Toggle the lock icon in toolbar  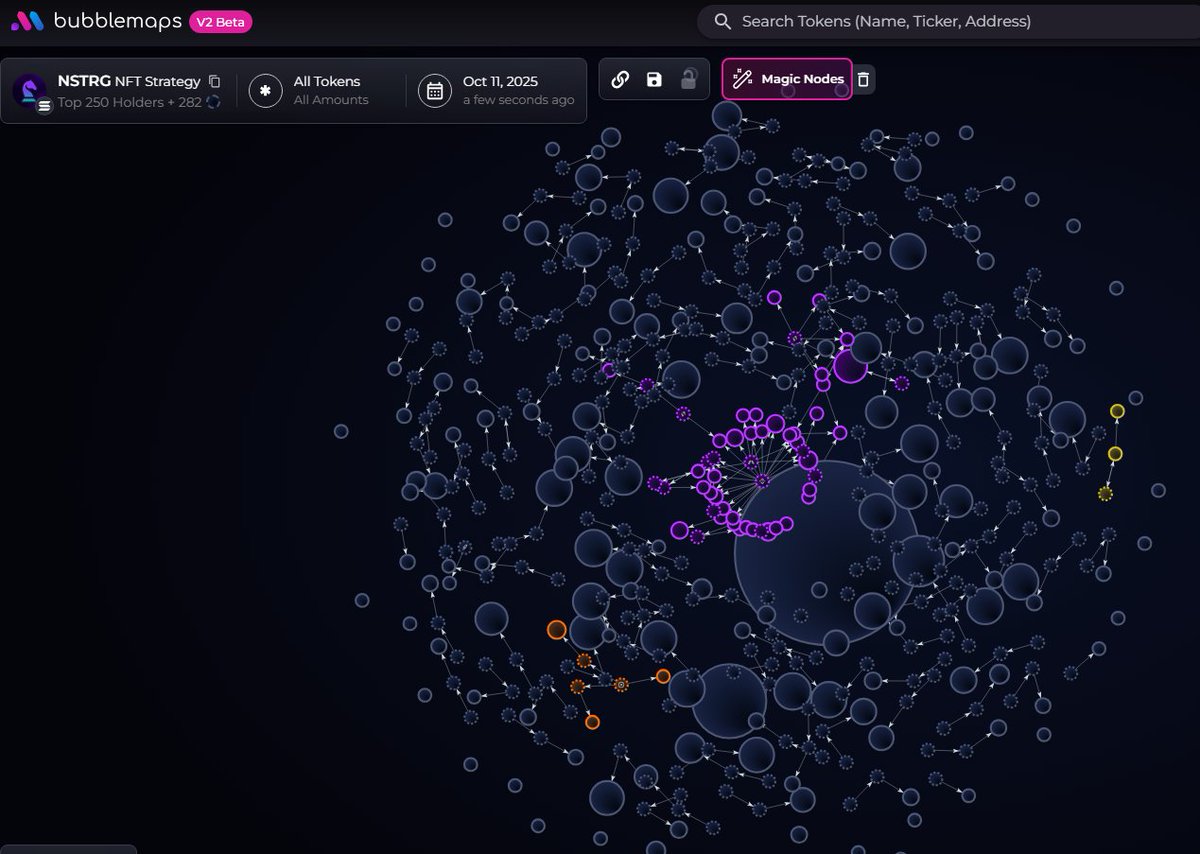tap(688, 80)
